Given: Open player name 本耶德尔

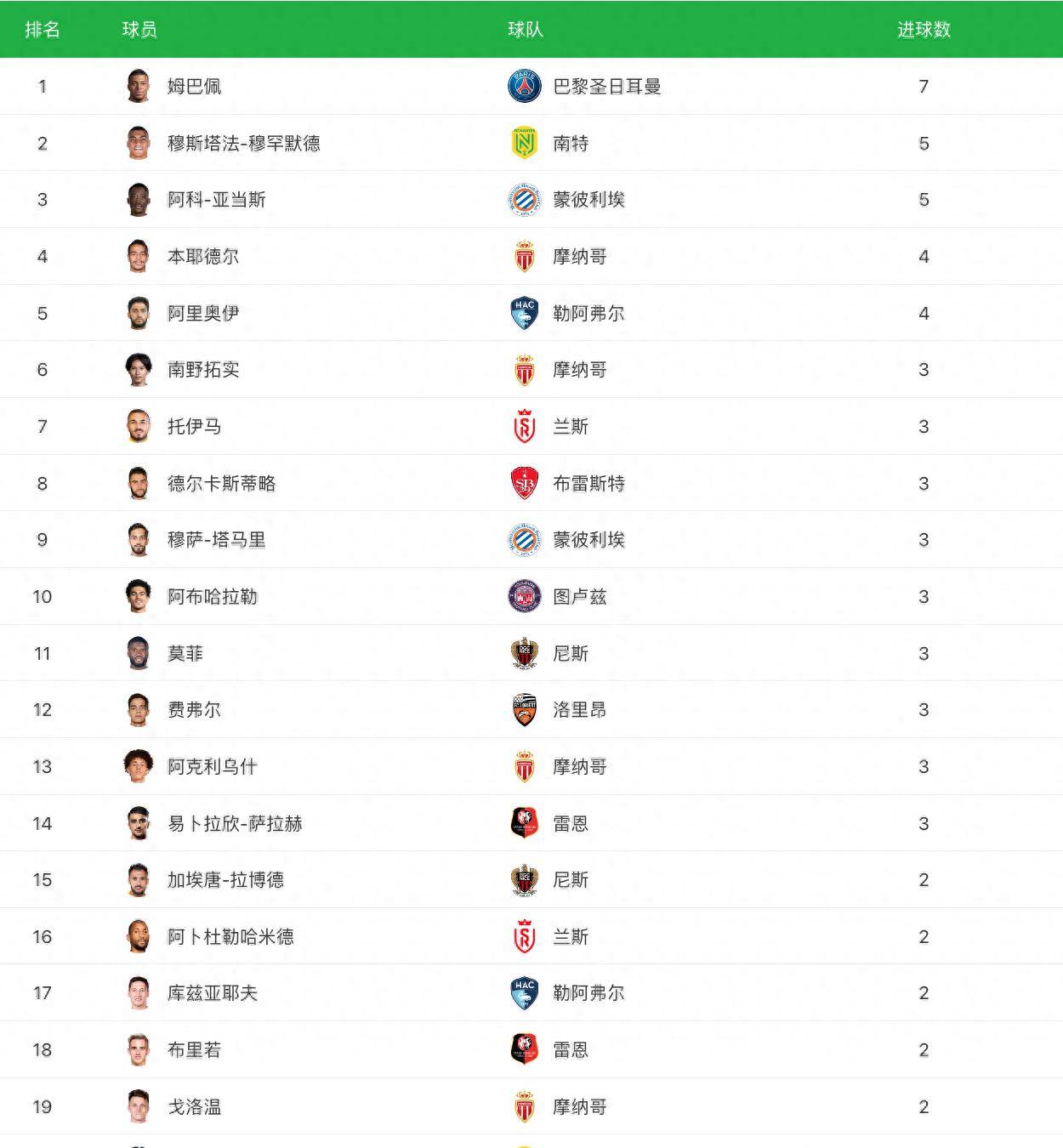Looking at the screenshot, I should point(202,256).
